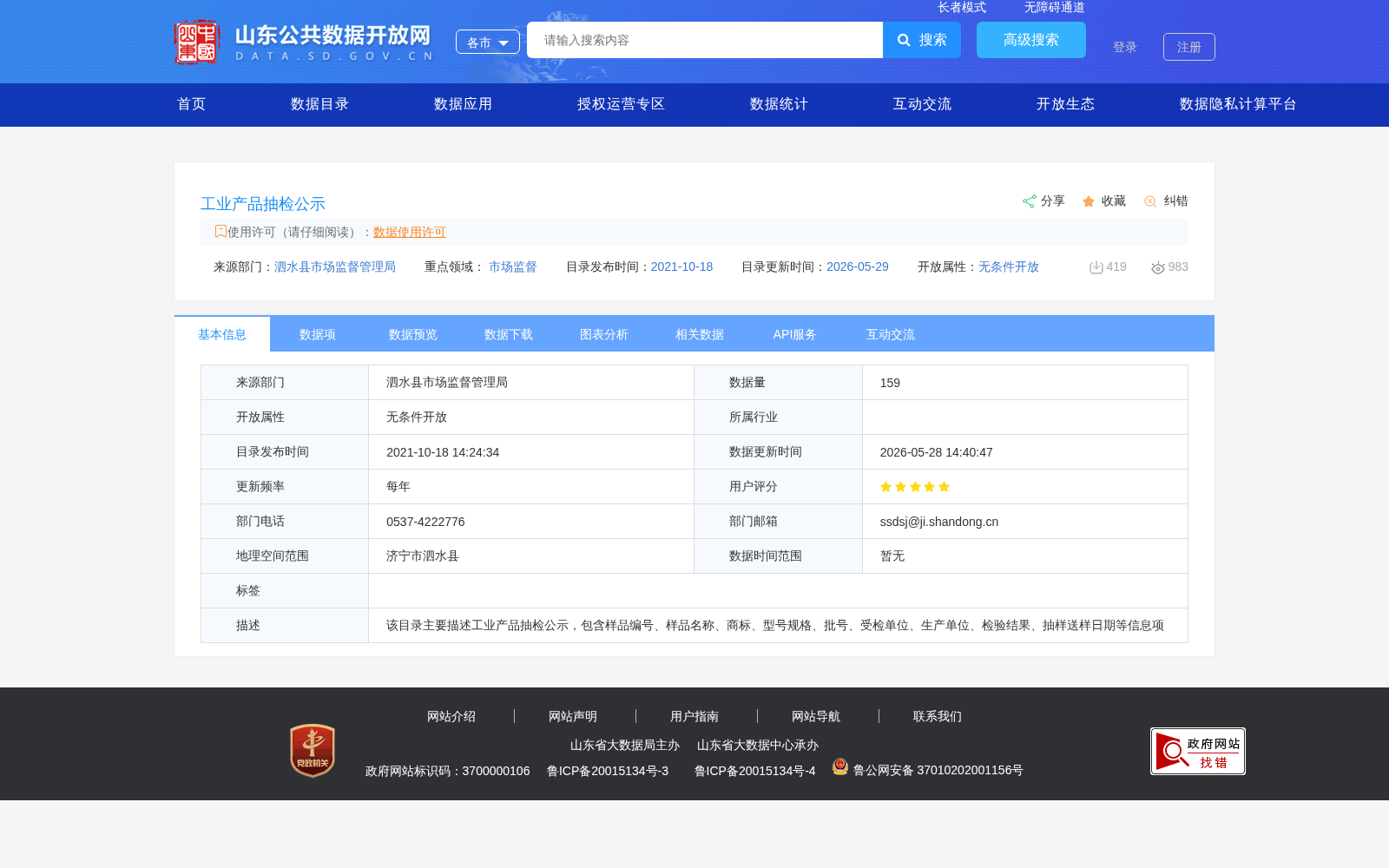The height and width of the screenshot is (868, 1389).
Task: Click 鲁公网安备 37010202001156号 link
Action: [x=938, y=770]
